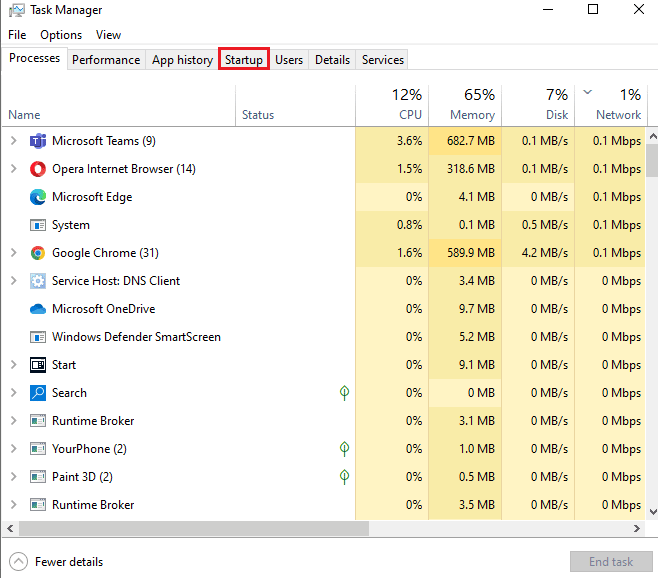
Task: Open the Options menu
Action: pos(61,35)
